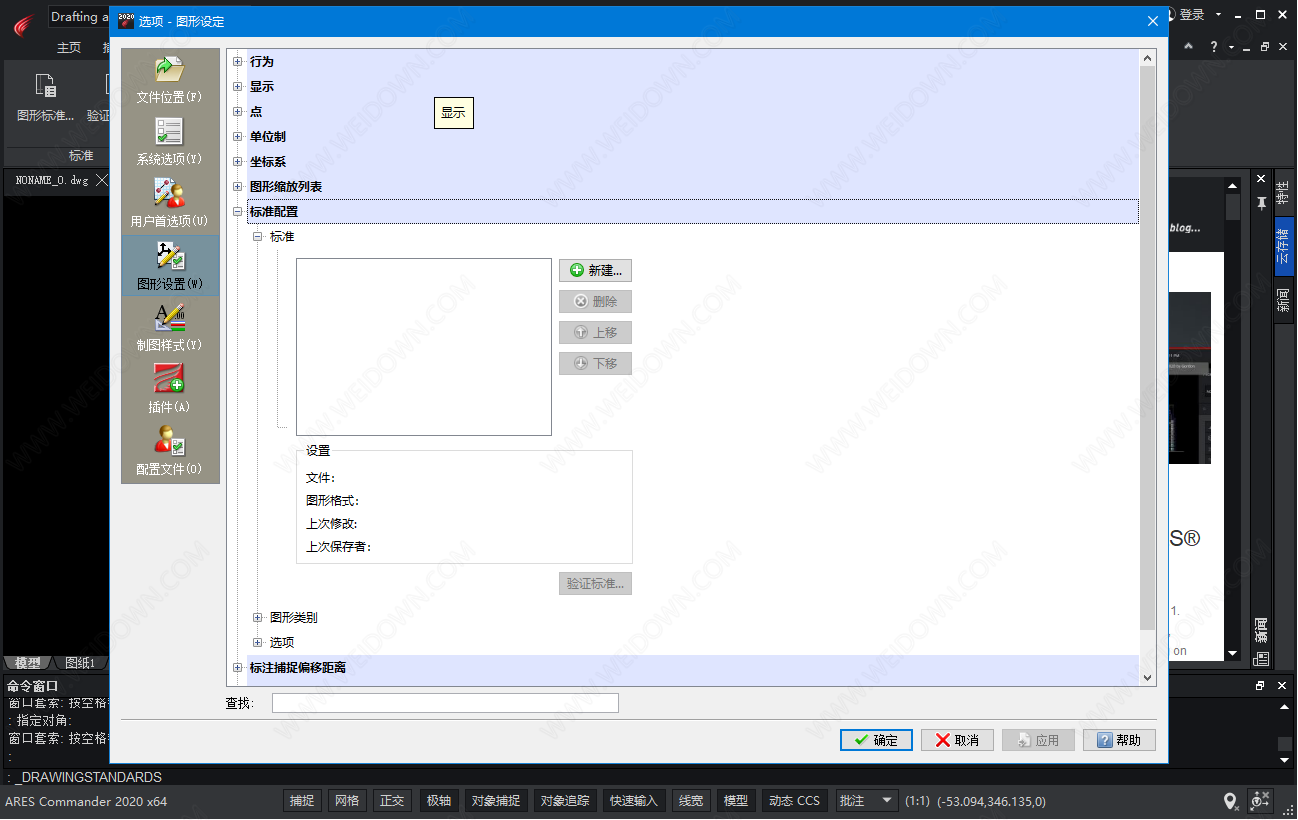
Task: Open the 制图样式 (Drafting Styles) category
Action: point(169,328)
